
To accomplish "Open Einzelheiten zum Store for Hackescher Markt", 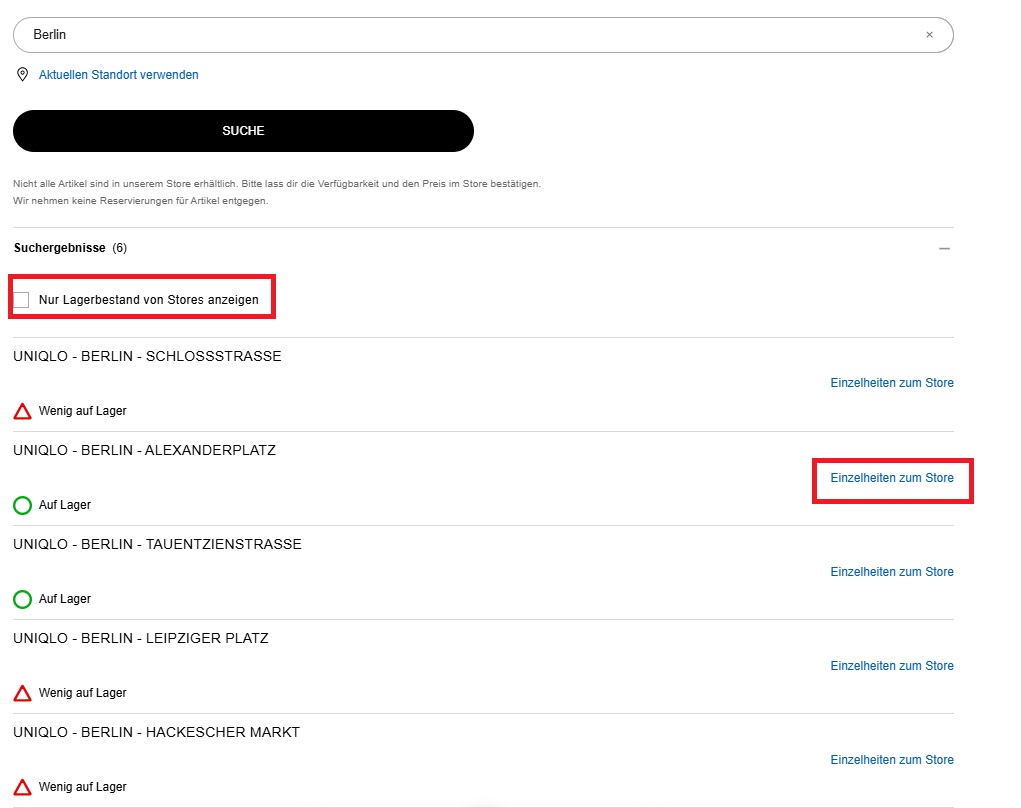I will [x=891, y=760].
